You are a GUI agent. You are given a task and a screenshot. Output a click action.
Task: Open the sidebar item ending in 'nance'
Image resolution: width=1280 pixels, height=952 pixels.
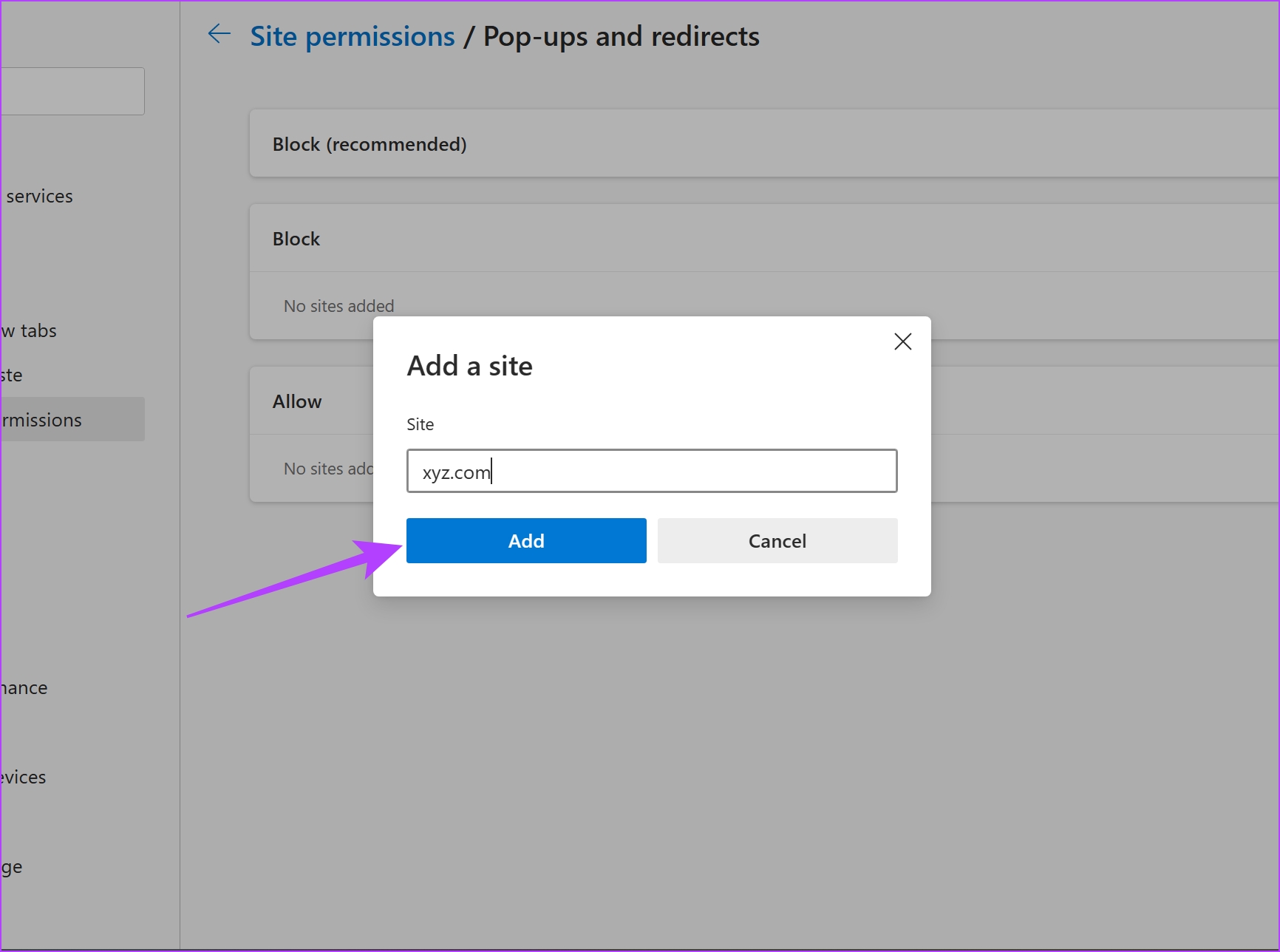(24, 687)
